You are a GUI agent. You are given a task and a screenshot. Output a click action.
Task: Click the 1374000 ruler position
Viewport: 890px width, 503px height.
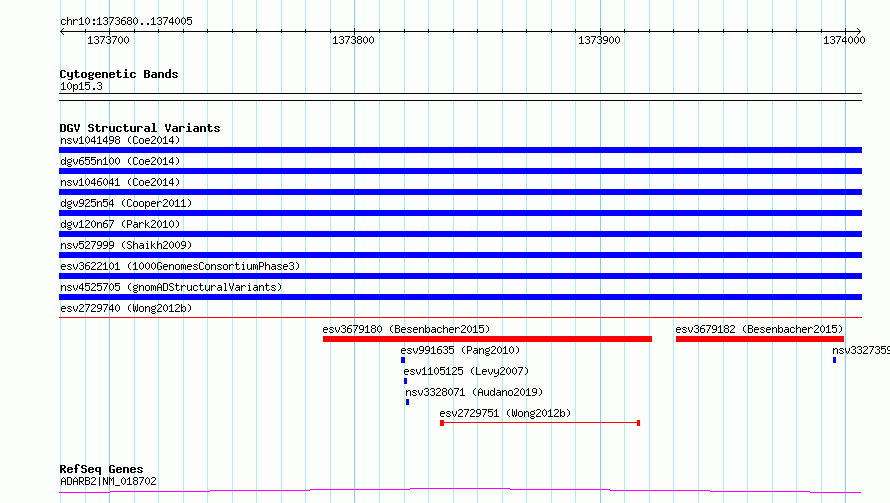point(844,40)
